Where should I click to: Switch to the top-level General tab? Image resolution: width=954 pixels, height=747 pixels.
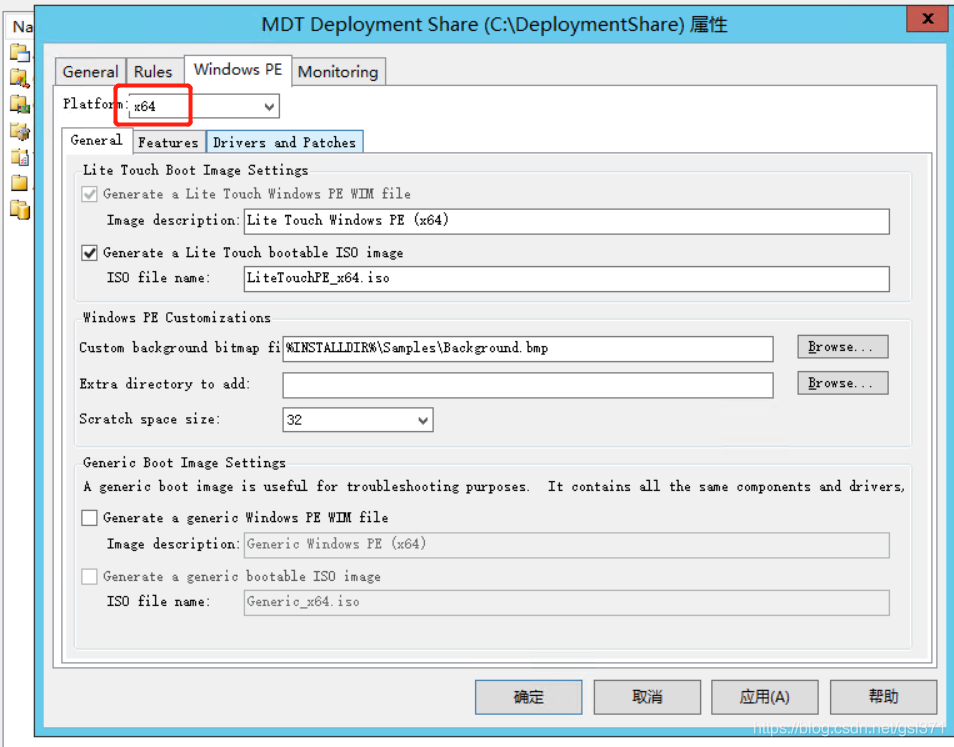91,72
